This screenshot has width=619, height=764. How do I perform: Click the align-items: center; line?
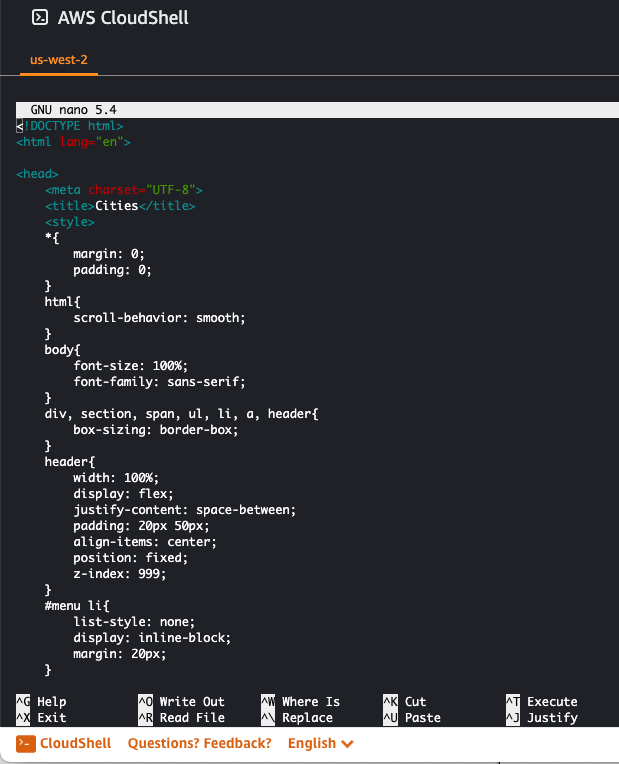145,541
